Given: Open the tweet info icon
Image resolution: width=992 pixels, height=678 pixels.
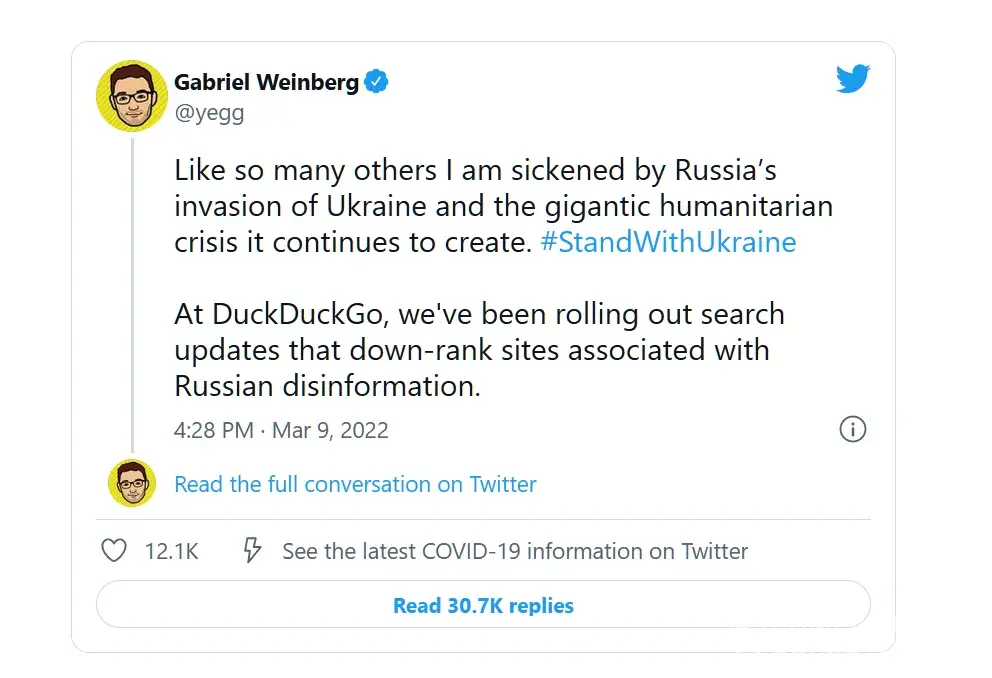Looking at the screenshot, I should click(852, 430).
